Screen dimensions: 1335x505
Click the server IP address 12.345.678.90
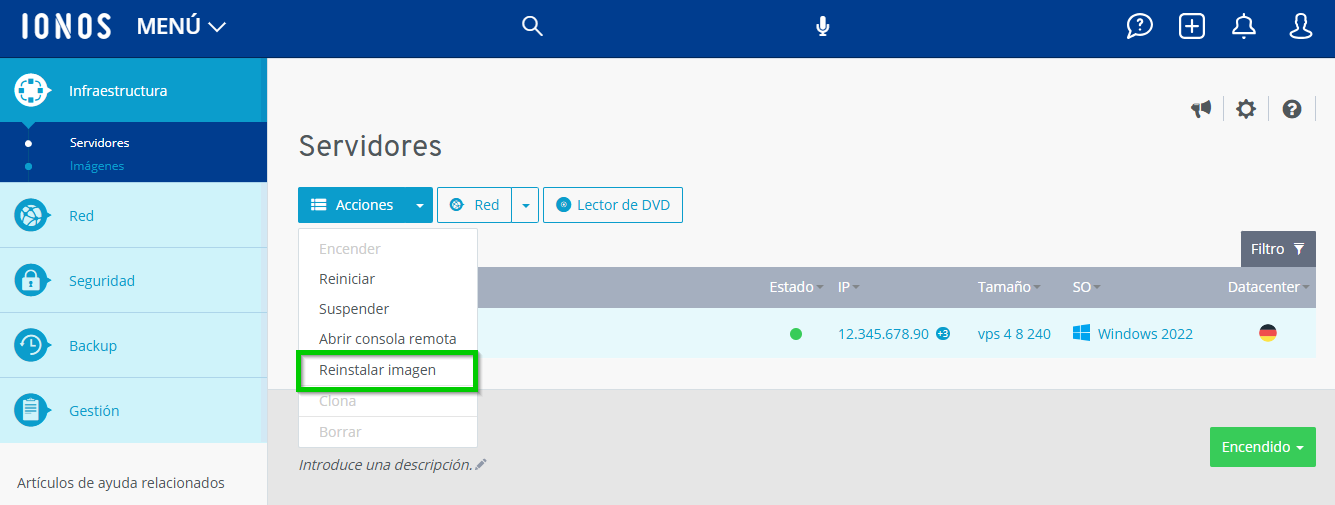pyautogui.click(x=883, y=334)
